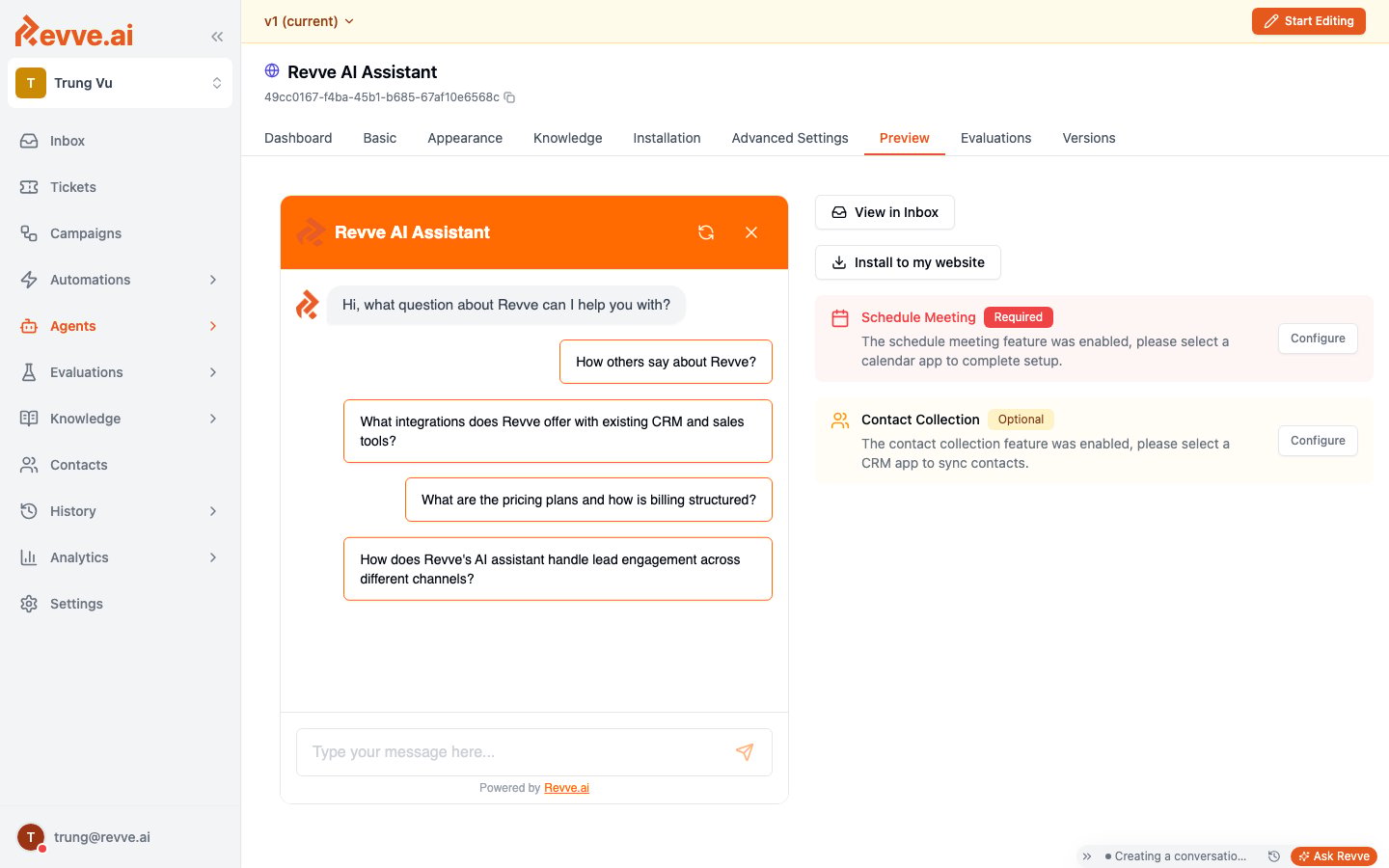The image size is (1389, 868).
Task: Click the bot avatar in chat greeting
Action: click(307, 305)
